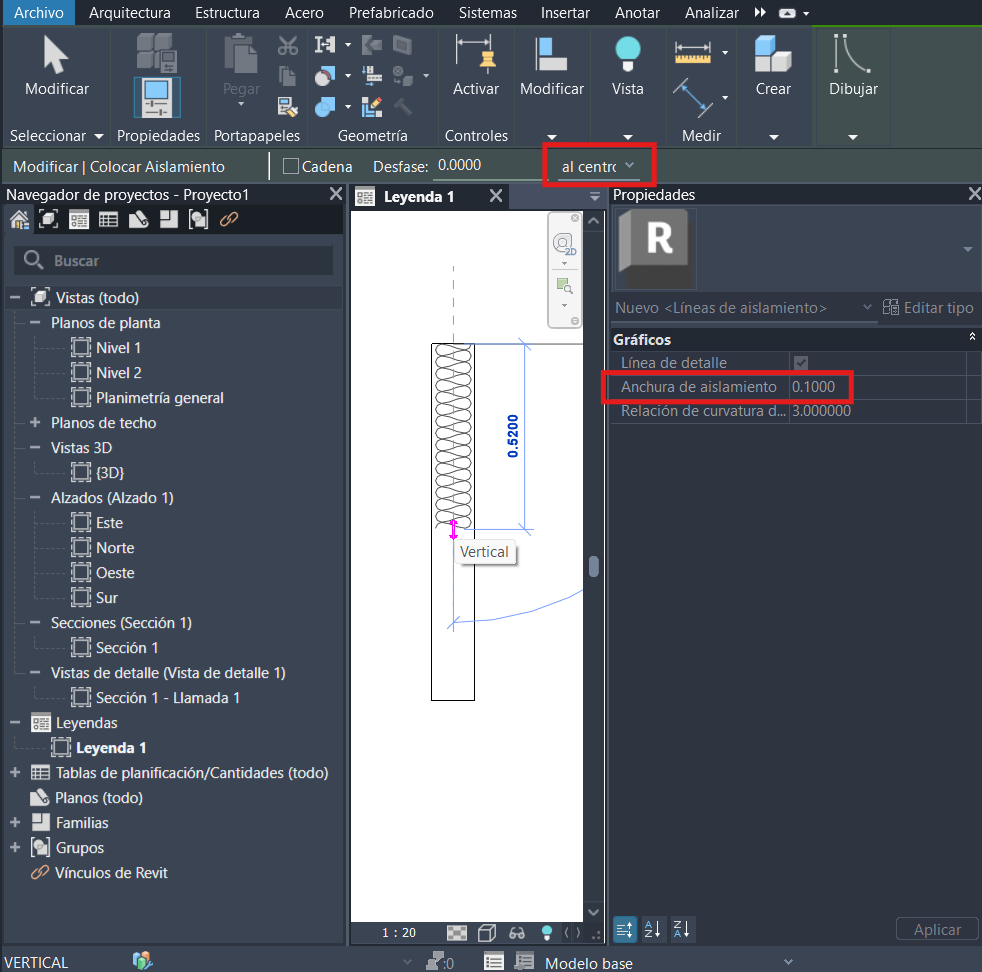Viewport: 982px width, 972px height.
Task: Click the Editar tipo button
Action: pos(927,308)
